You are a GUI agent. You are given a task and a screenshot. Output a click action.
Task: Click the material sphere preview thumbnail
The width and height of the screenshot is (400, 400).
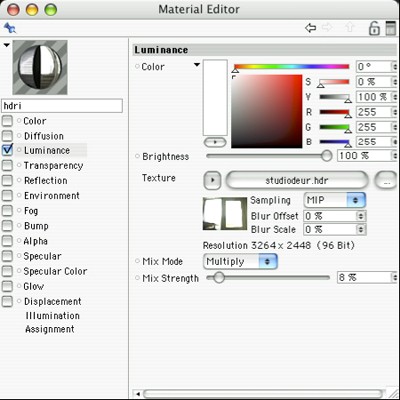coord(40,67)
